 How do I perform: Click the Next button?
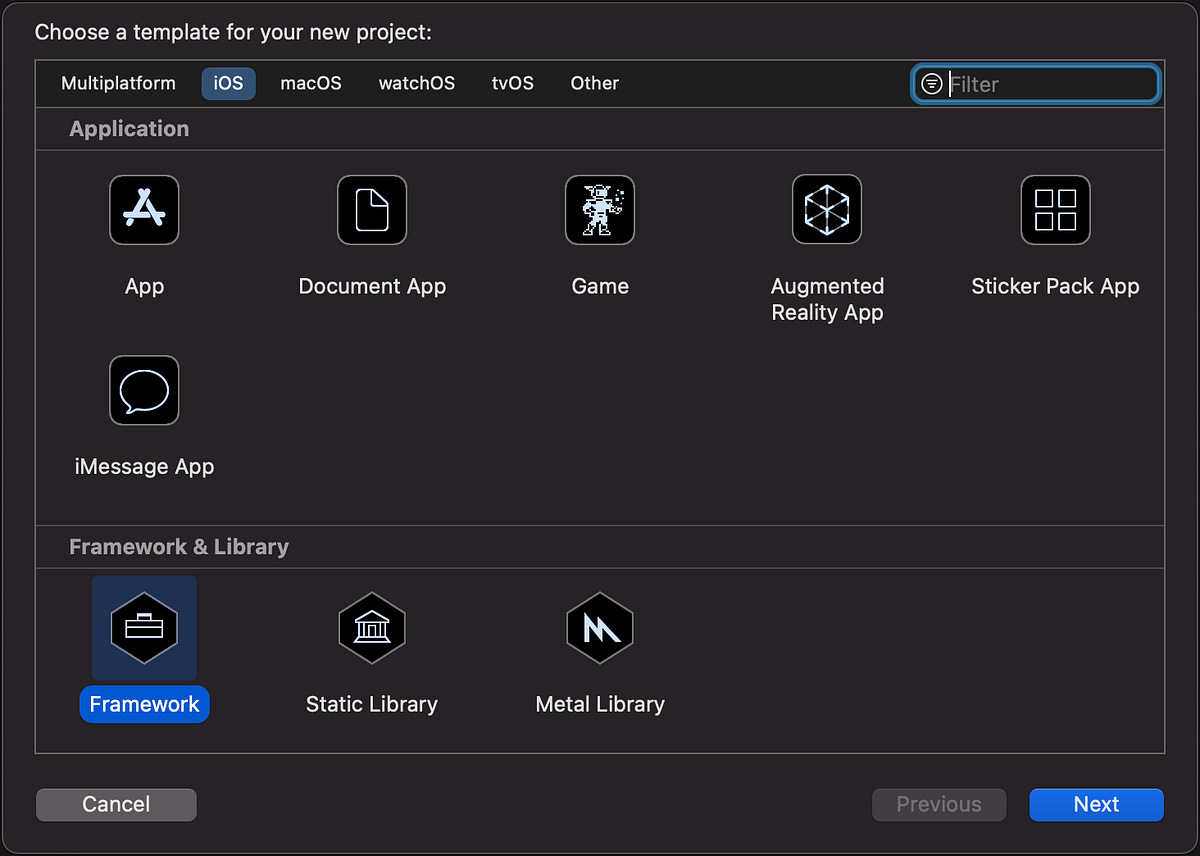[1096, 804]
